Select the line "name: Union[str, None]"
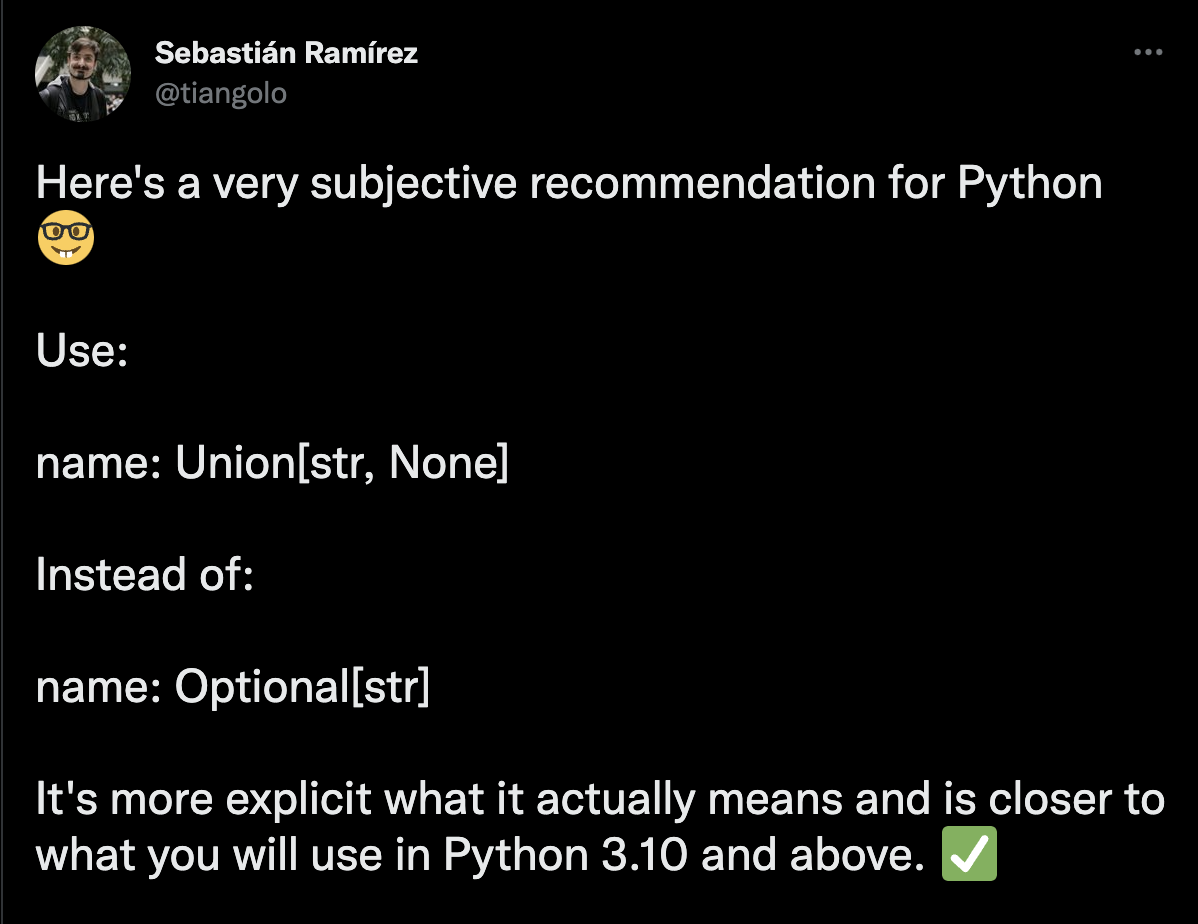 (x=272, y=462)
